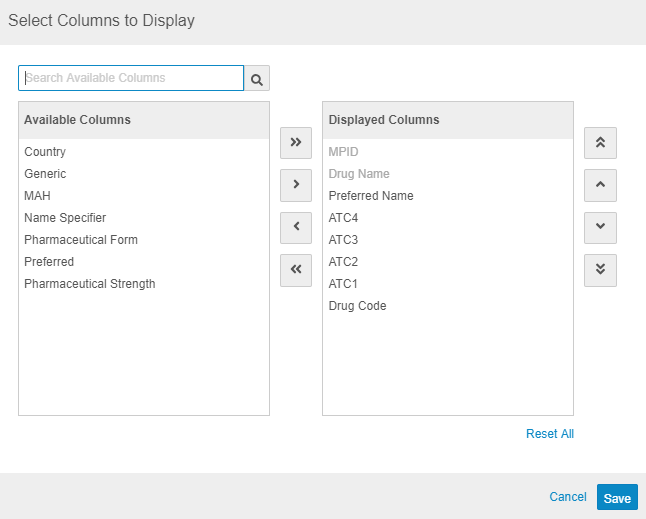
Task: Choose MAH from the available list
Action: click(37, 196)
